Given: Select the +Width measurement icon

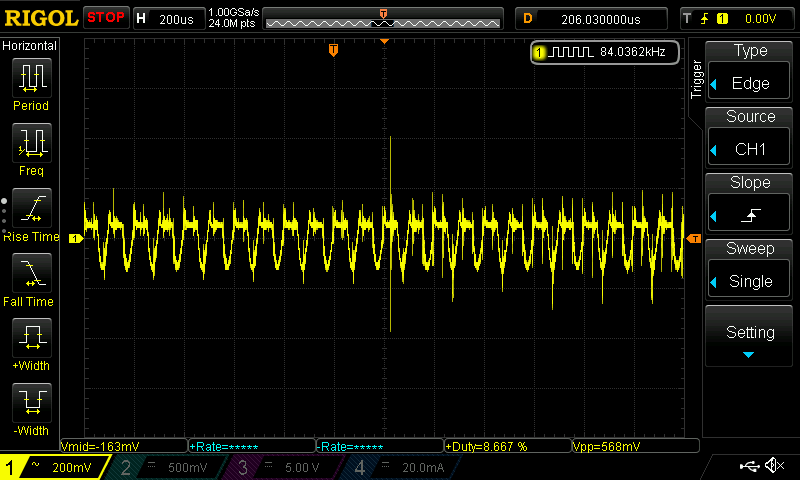Looking at the screenshot, I should [x=32, y=337].
